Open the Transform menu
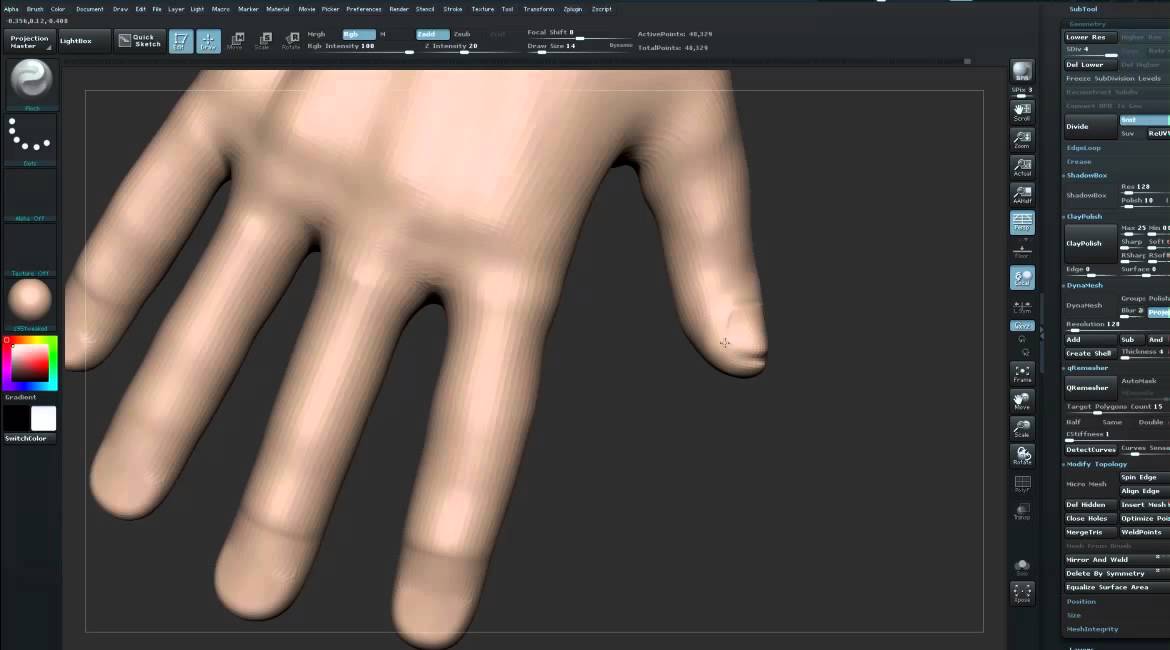1170x650 pixels. coord(538,9)
